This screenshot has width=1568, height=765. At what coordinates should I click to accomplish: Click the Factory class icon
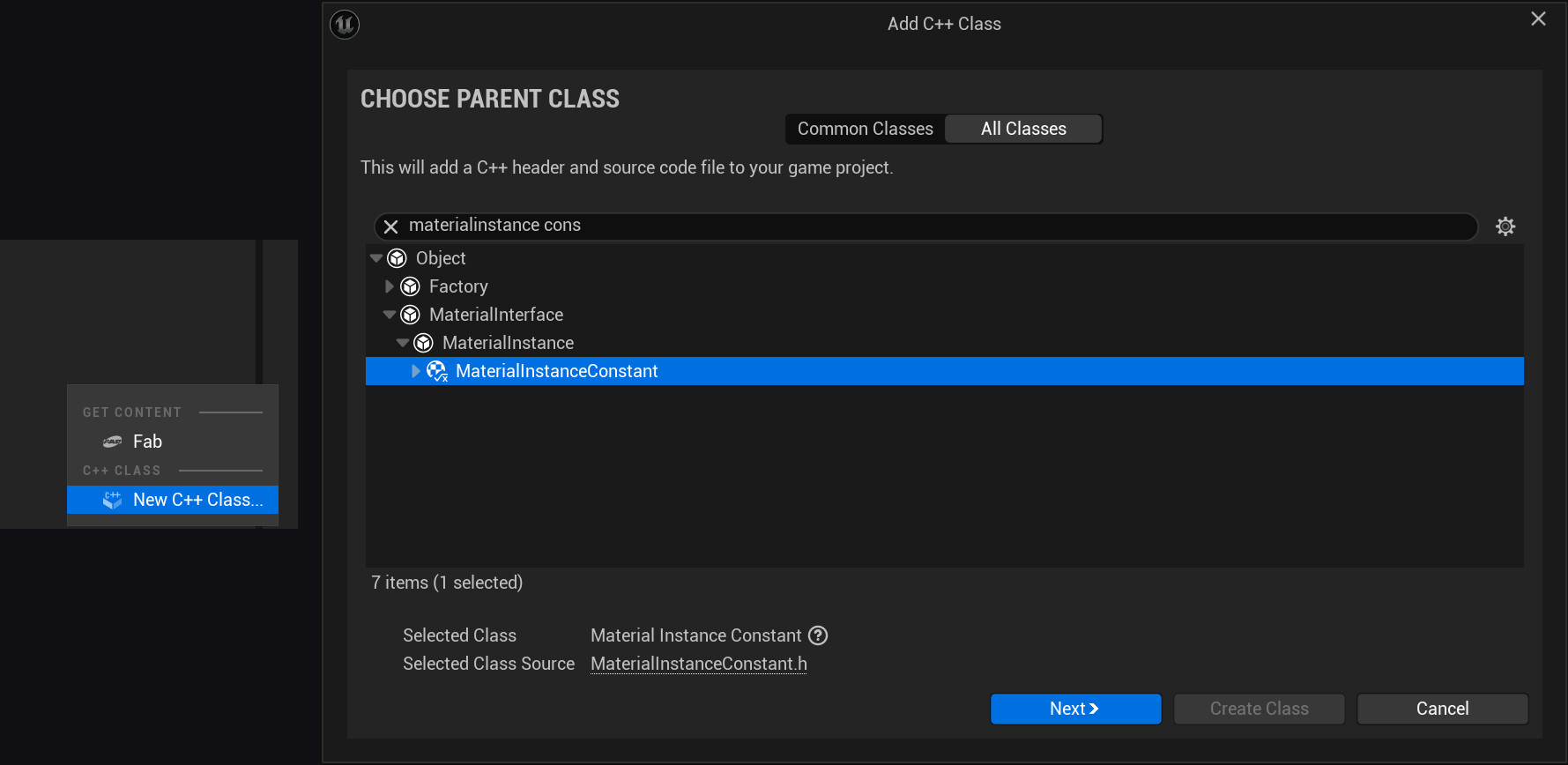click(x=411, y=286)
